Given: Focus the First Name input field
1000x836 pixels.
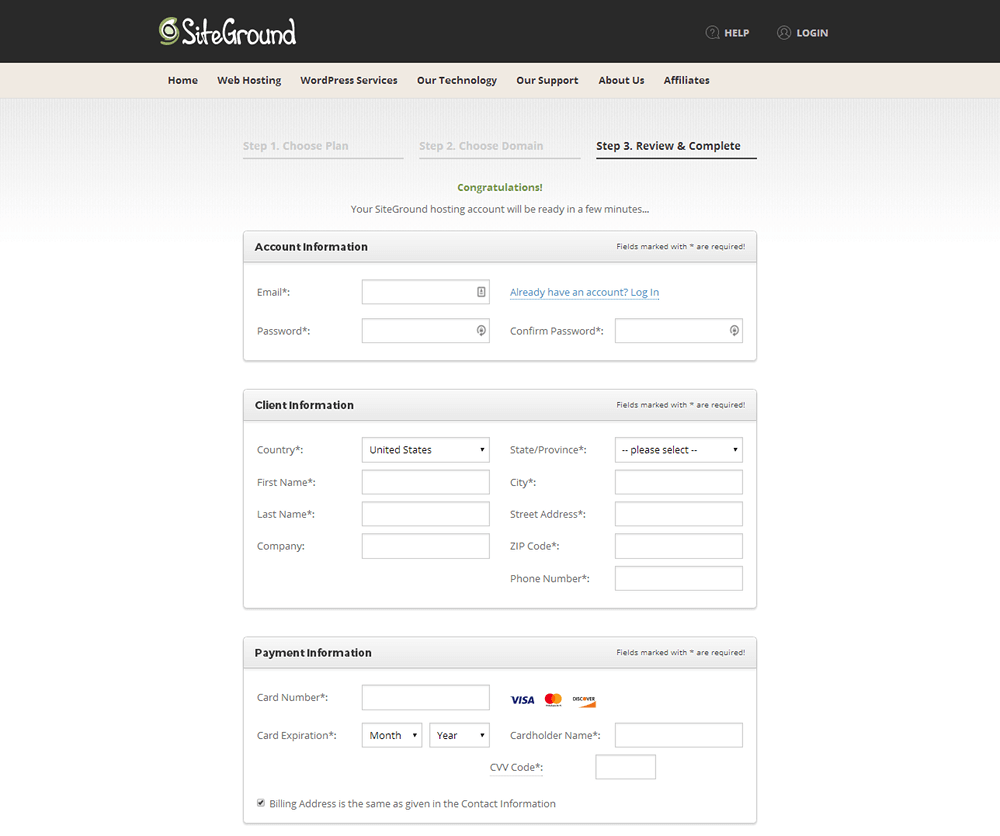Looking at the screenshot, I should pyautogui.click(x=425, y=482).
